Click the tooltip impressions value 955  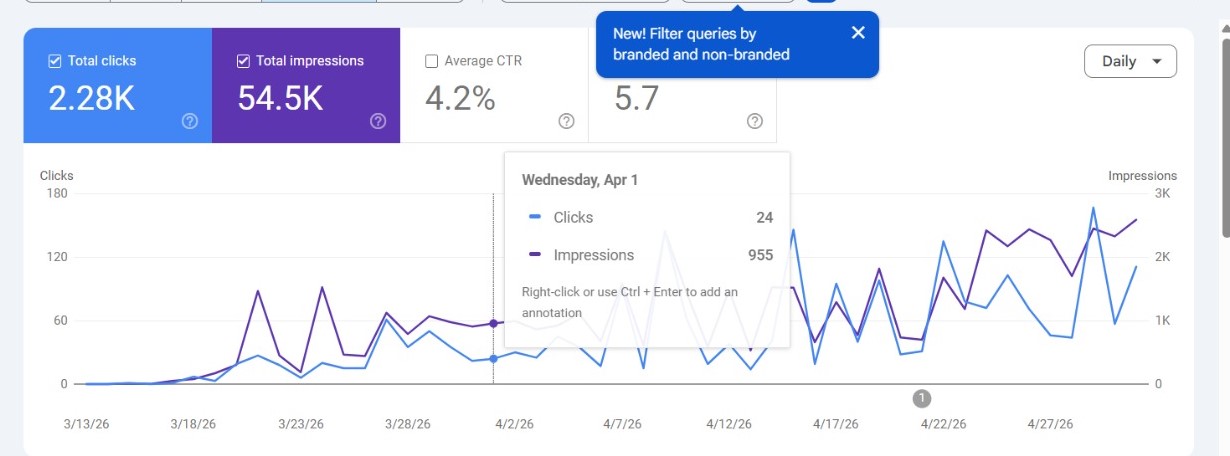[761, 255]
